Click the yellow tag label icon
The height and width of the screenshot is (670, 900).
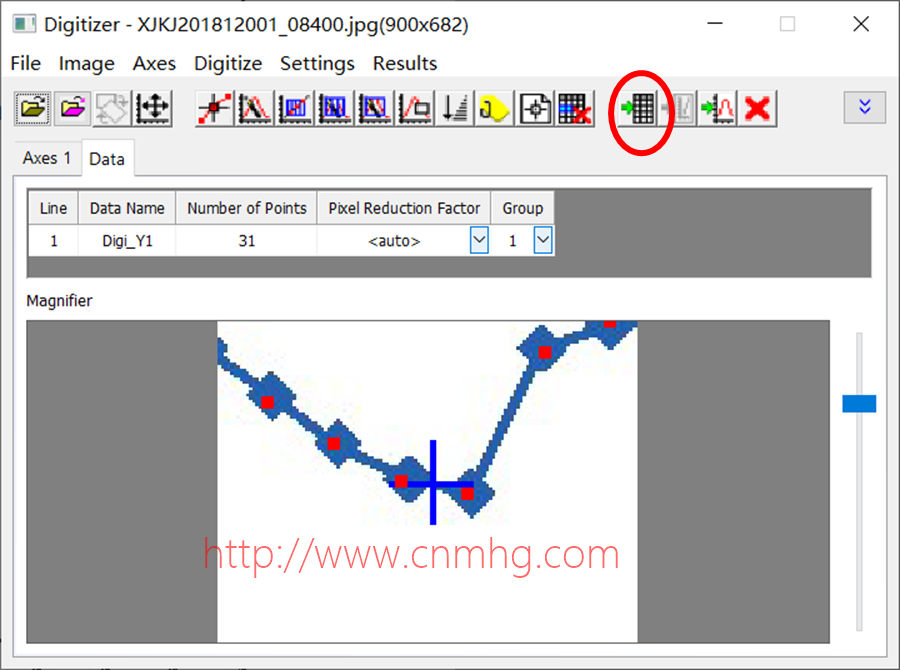[x=495, y=108]
